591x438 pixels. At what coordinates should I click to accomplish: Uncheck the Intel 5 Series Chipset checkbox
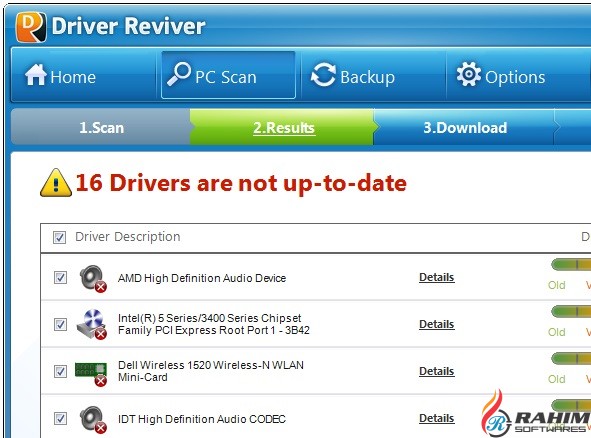tap(60, 324)
